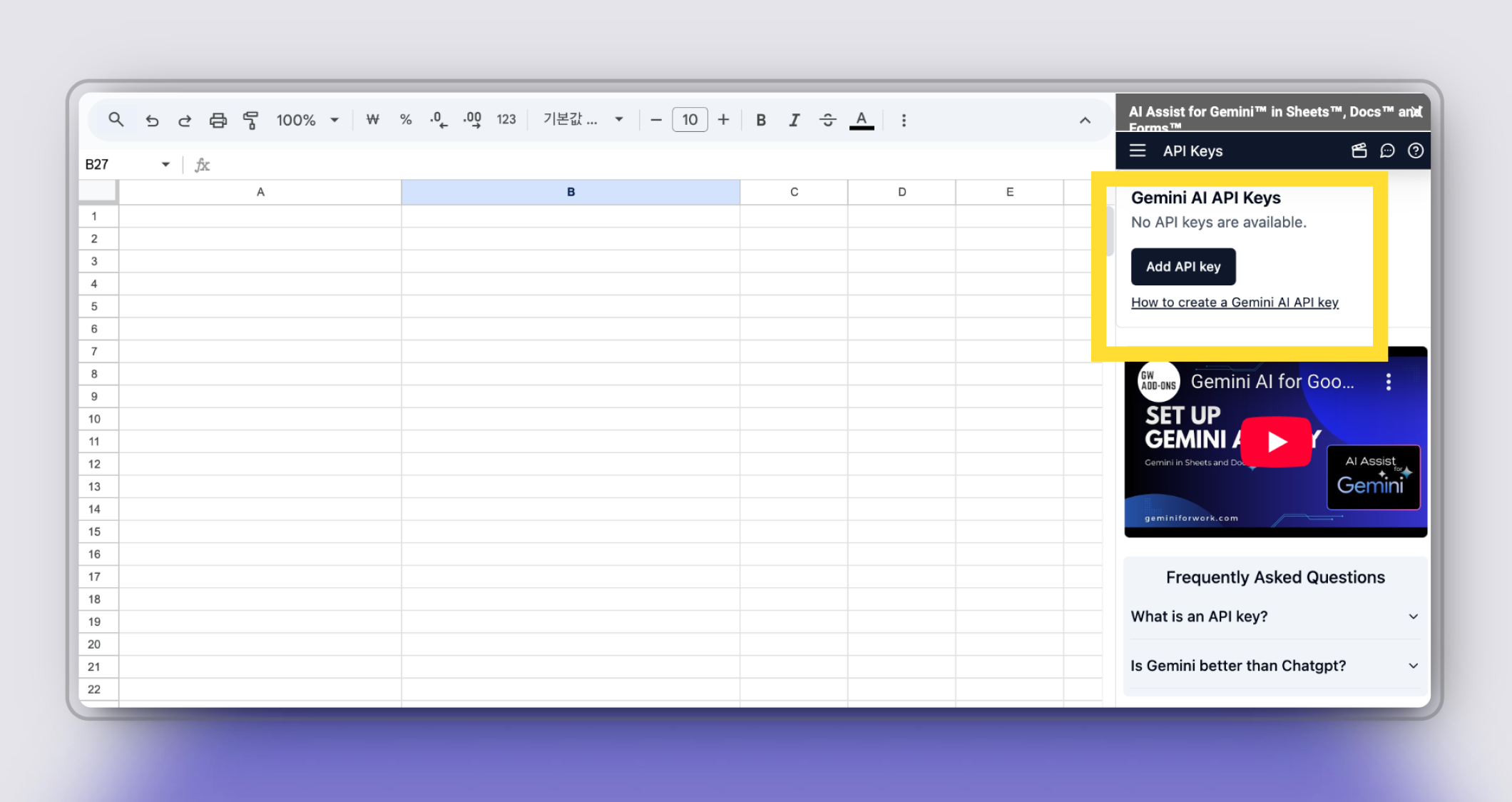Image resolution: width=1512 pixels, height=802 pixels.
Task: Collapse the menus with the up chevron
Action: tap(1085, 121)
